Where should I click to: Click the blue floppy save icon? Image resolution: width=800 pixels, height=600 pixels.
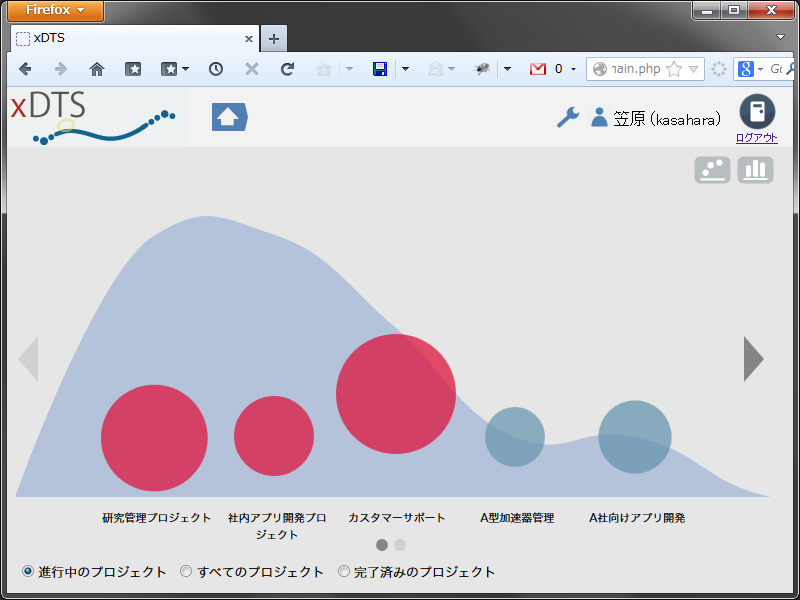380,69
